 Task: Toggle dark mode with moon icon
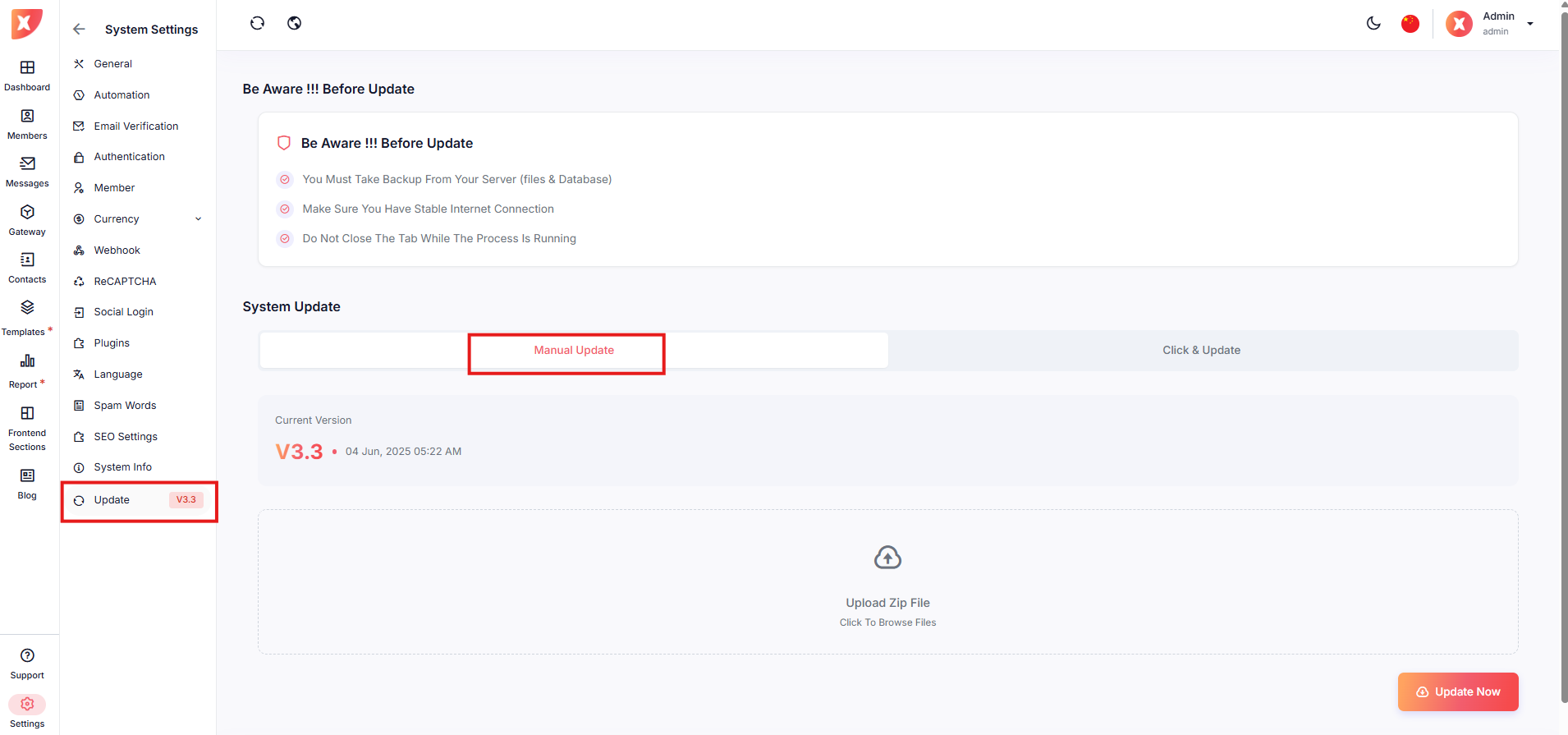tap(1373, 23)
